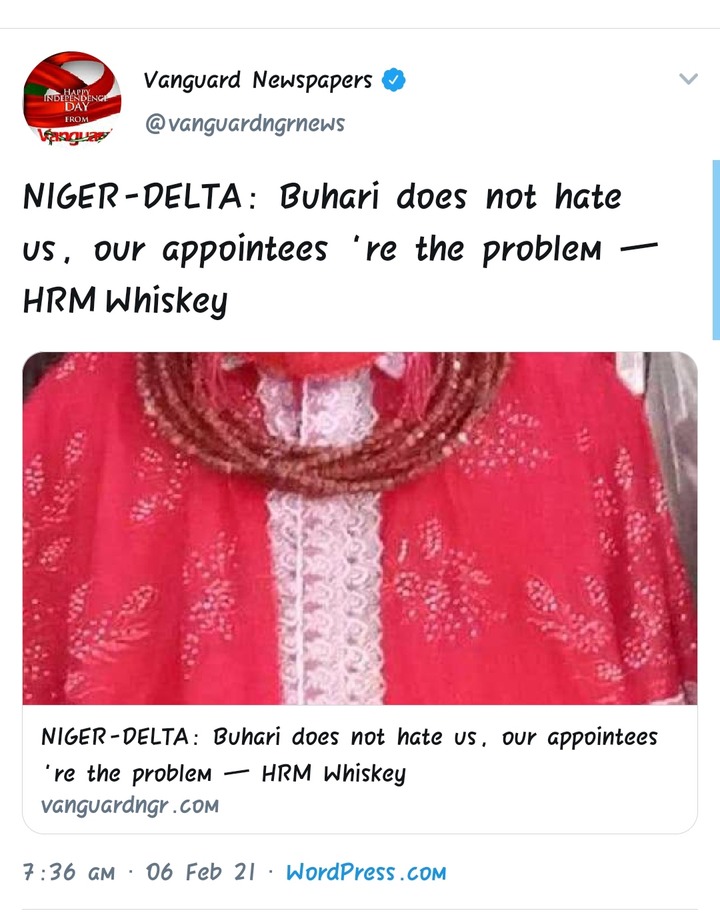
Task: Open the Vanguard Newspapers profile avatar
Action: coord(73,98)
